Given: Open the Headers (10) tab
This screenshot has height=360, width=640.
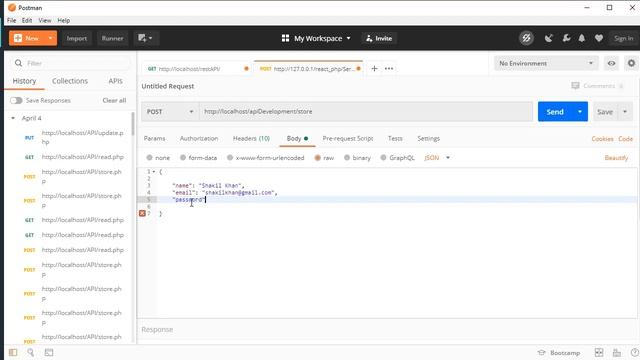Looking at the screenshot, I should click(x=251, y=139).
